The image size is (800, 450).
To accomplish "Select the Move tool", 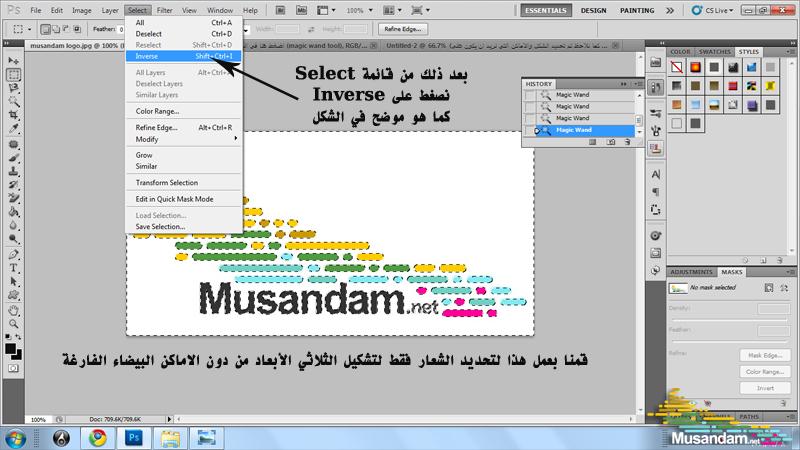I will tap(13, 61).
